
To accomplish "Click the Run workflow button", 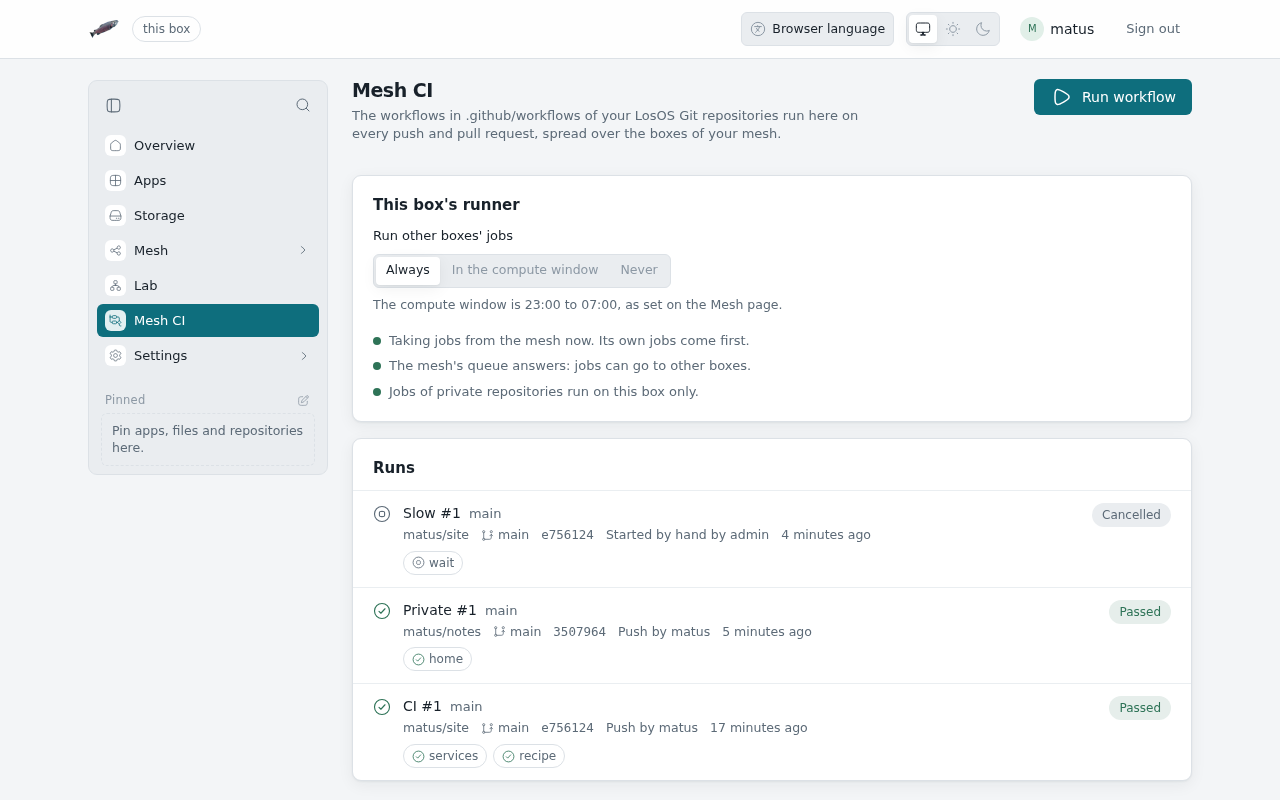I will pyautogui.click(x=1113, y=97).
